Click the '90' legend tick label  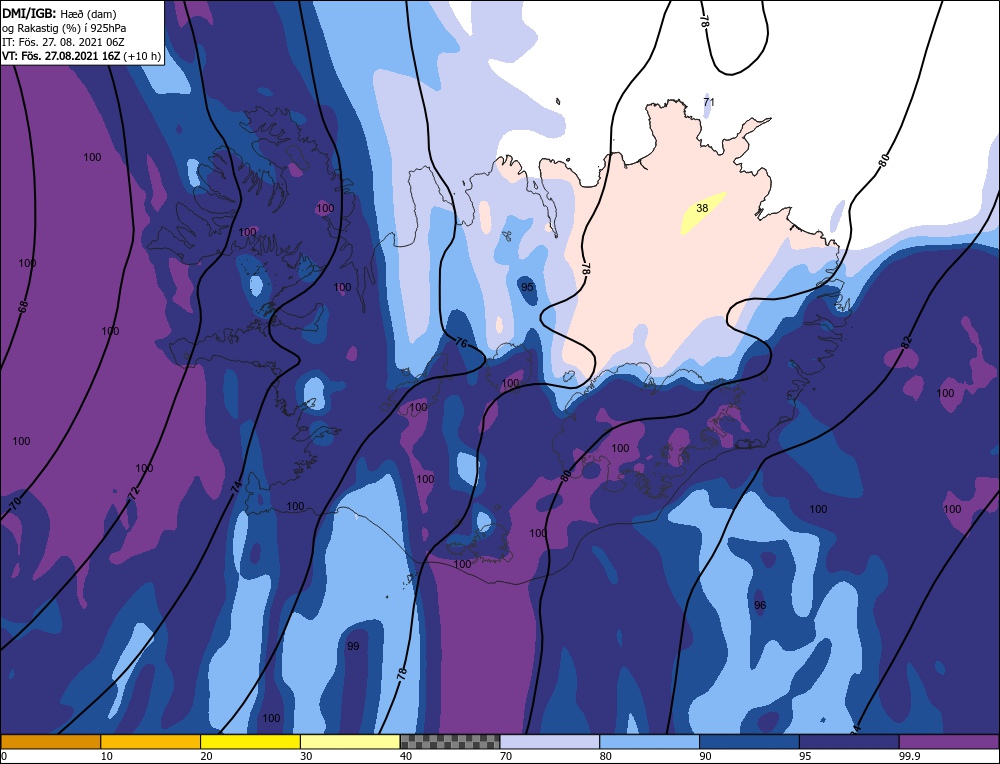point(705,756)
